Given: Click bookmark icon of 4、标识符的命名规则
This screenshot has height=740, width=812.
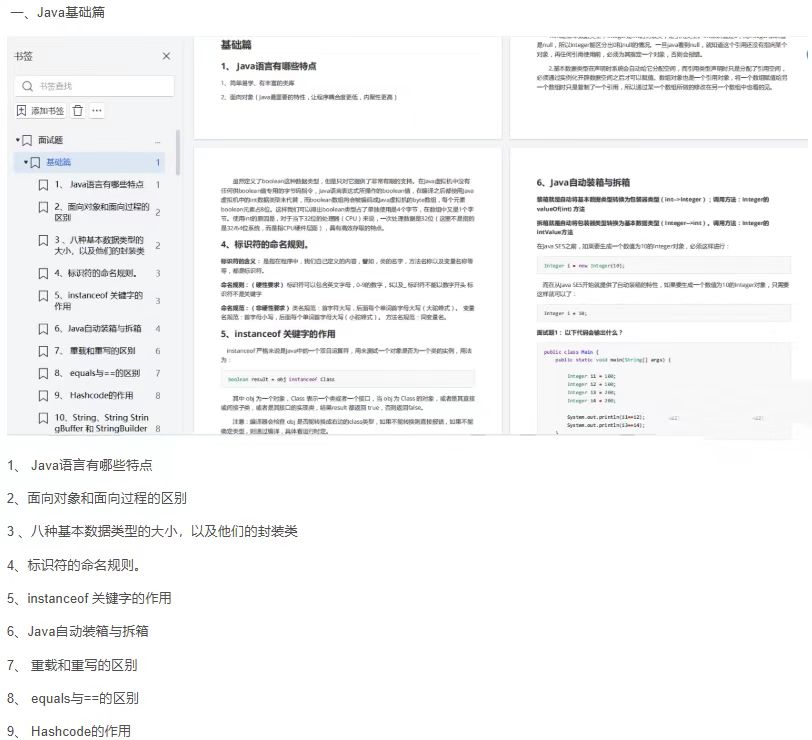Looking at the screenshot, I should tap(44, 273).
